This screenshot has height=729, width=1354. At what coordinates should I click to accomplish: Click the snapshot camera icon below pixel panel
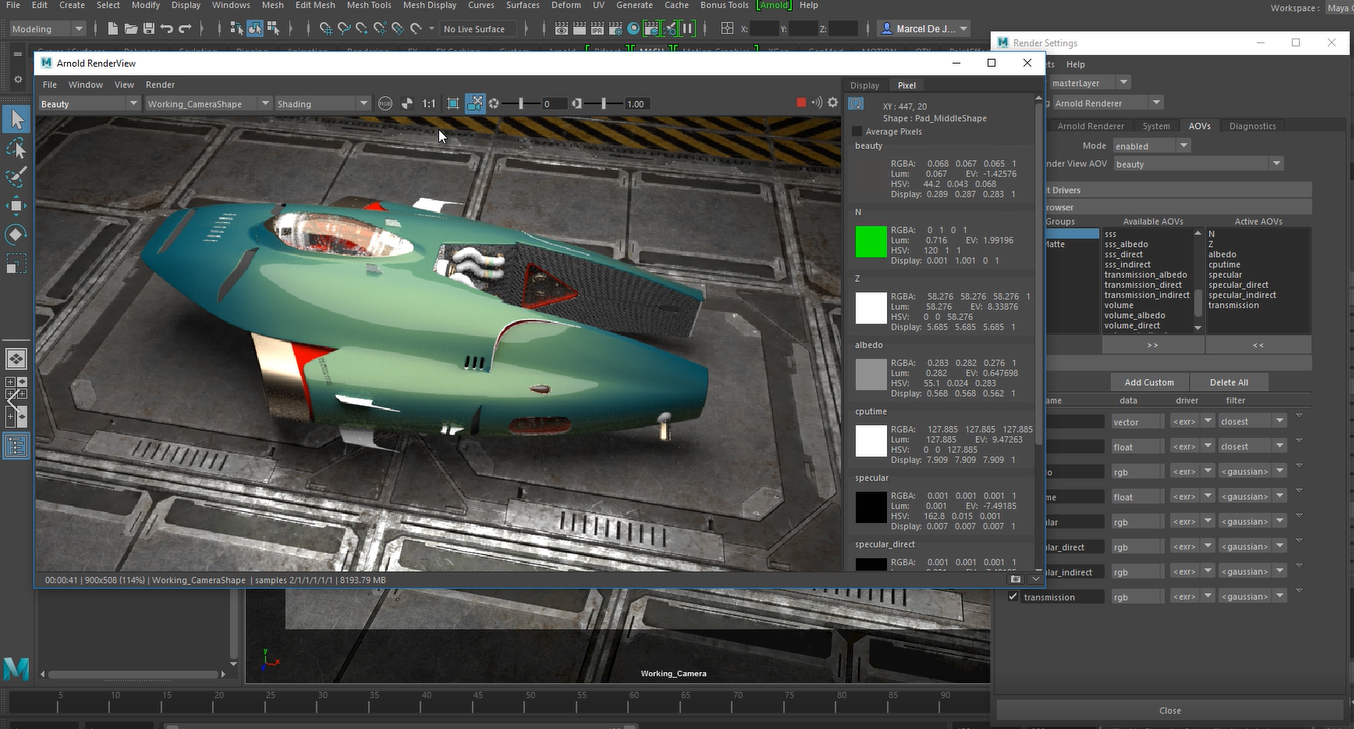[1016, 579]
